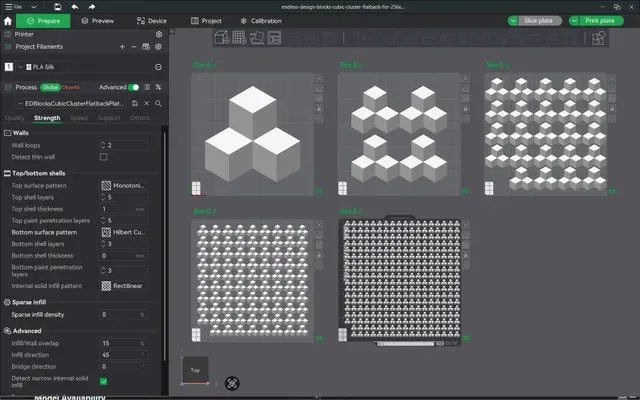Open Slice plate dropdown arrow

(x=513, y=21)
